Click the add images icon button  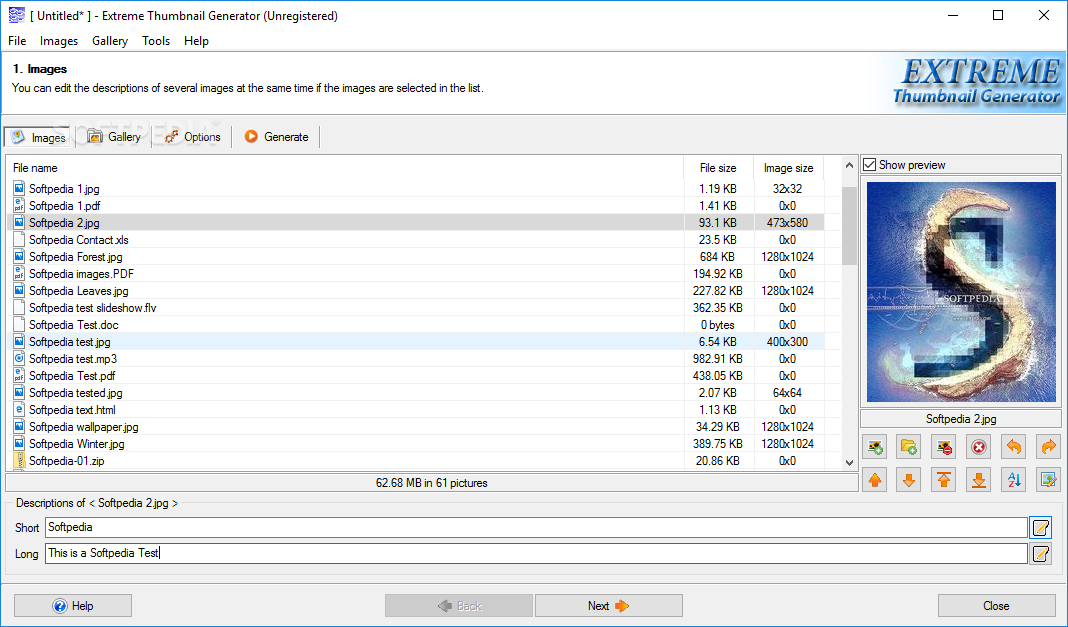[x=875, y=447]
